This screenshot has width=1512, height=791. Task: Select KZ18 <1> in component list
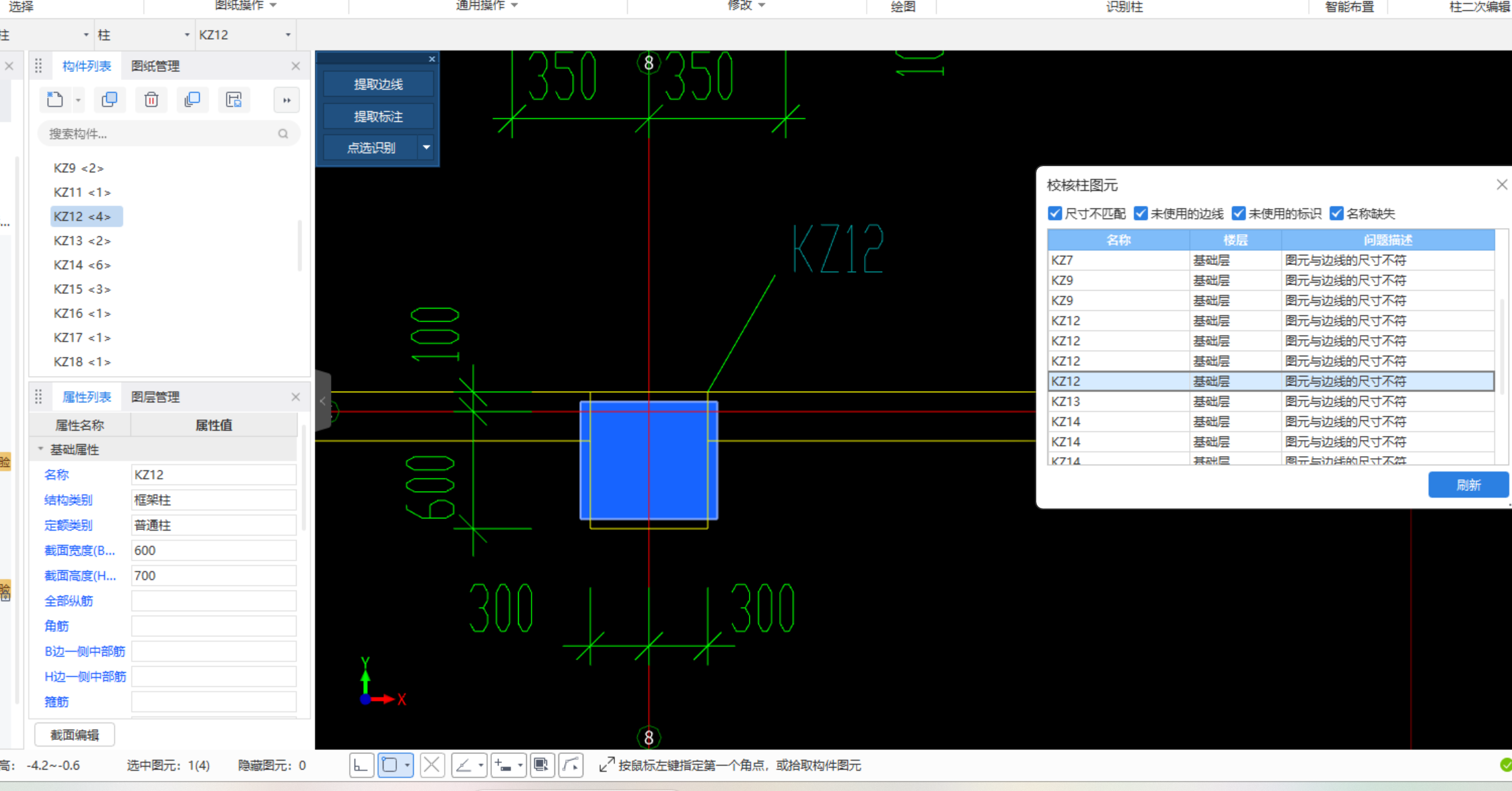82,362
